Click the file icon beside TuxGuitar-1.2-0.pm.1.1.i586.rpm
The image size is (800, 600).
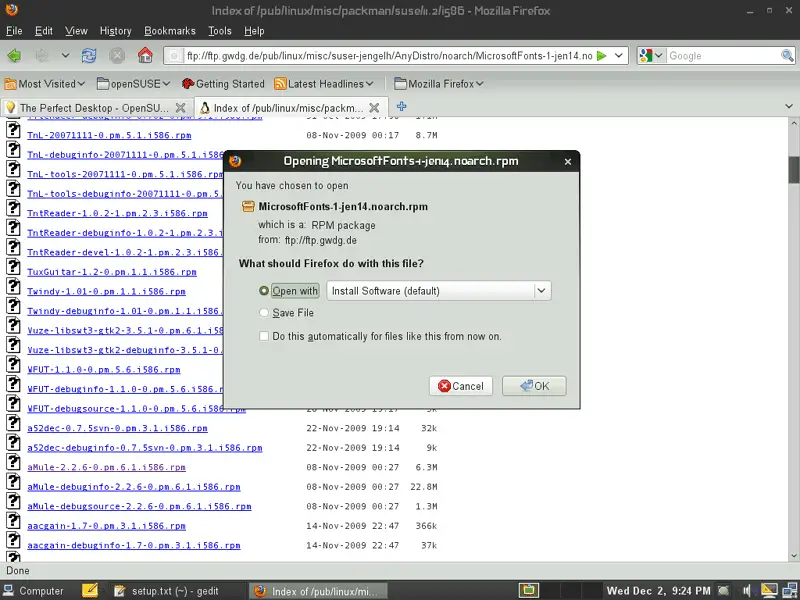pyautogui.click(x=13, y=267)
